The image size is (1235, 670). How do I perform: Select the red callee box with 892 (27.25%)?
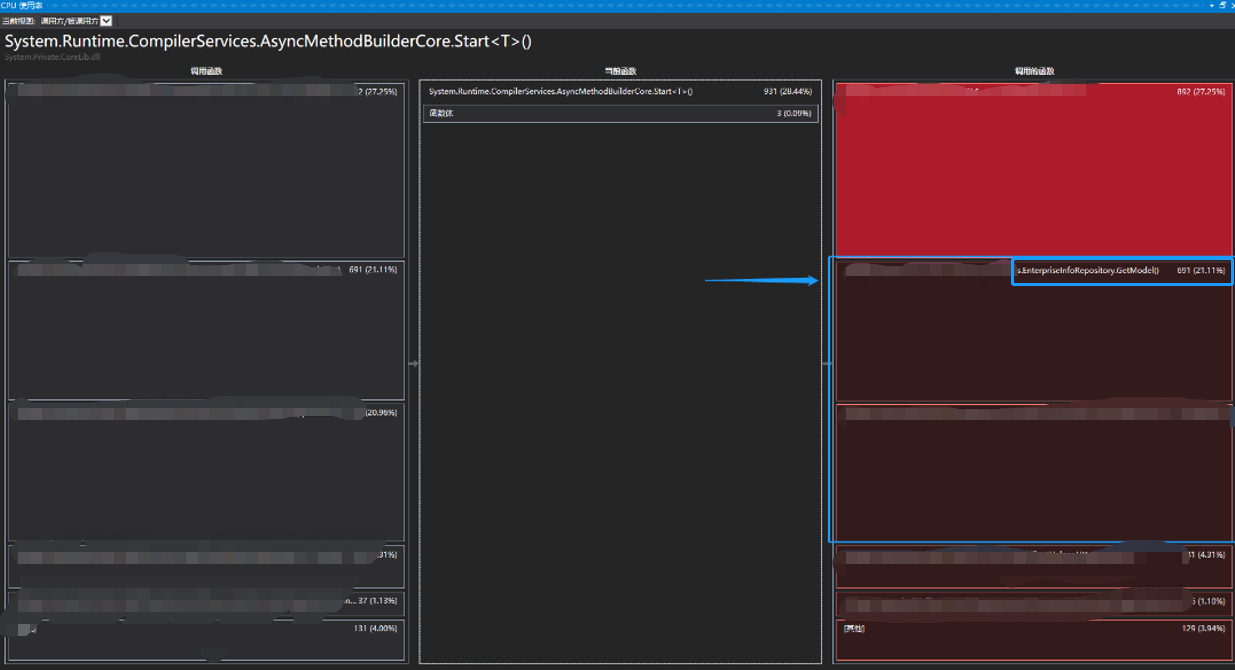(x=1033, y=169)
